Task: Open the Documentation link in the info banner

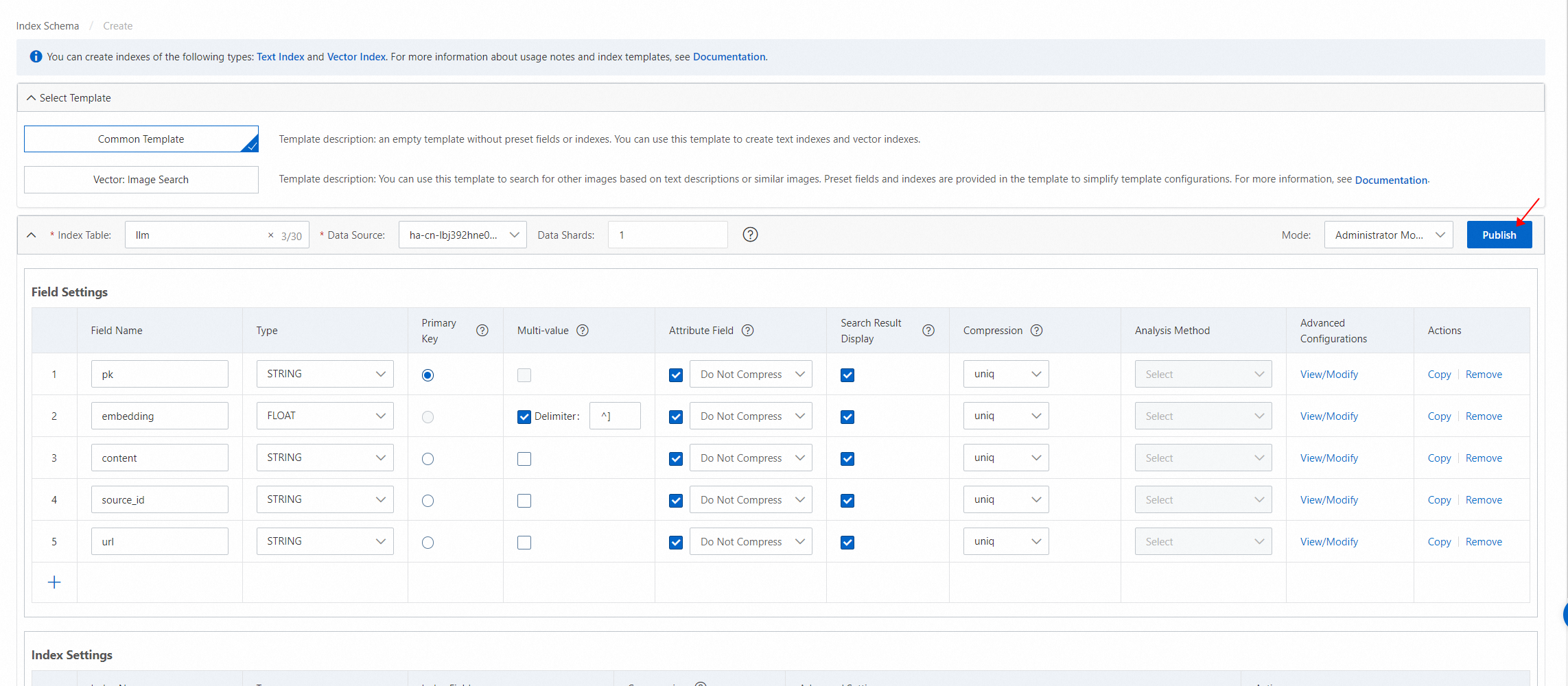Action: point(729,57)
